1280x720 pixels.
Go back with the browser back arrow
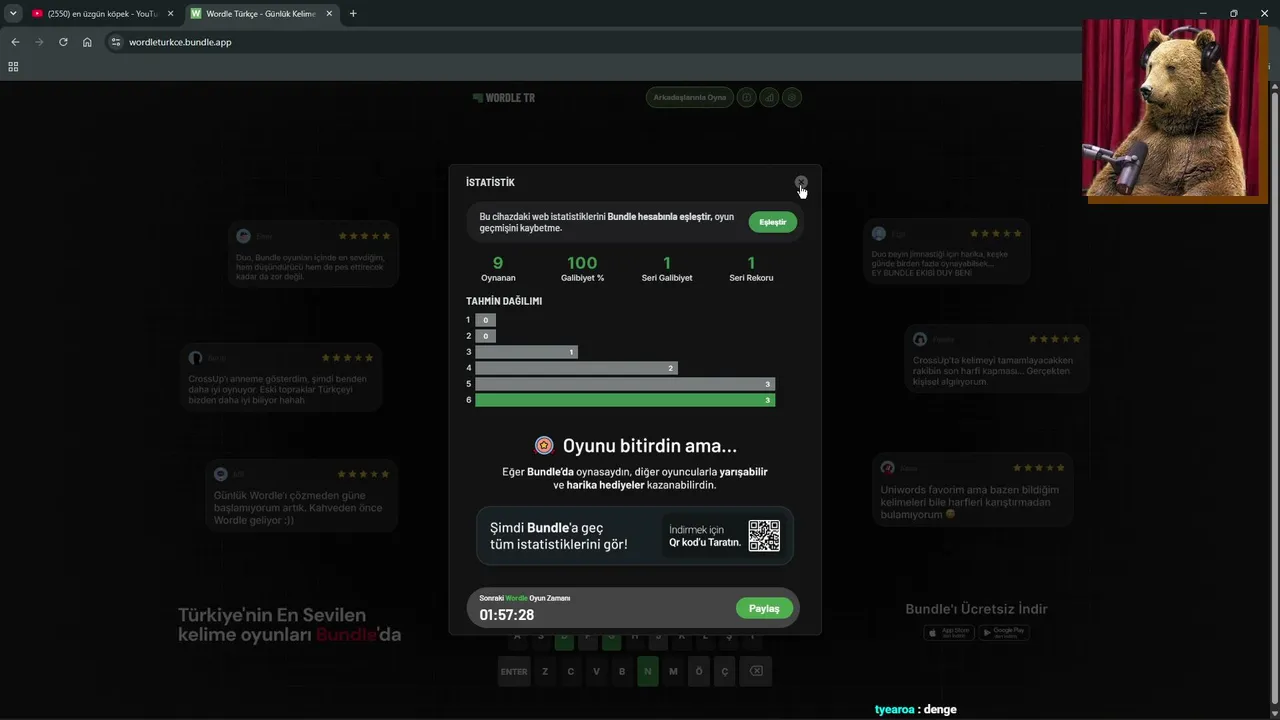tap(15, 42)
